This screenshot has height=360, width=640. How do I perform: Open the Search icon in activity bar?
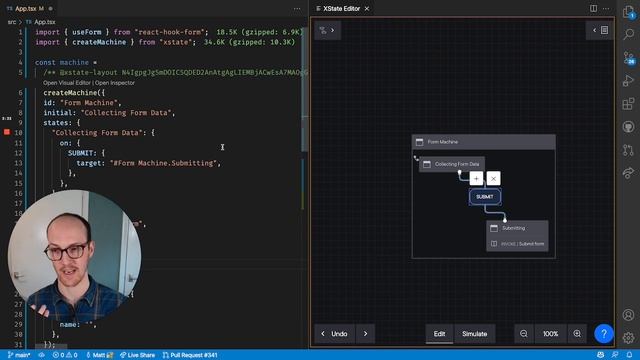pyautogui.click(x=629, y=35)
